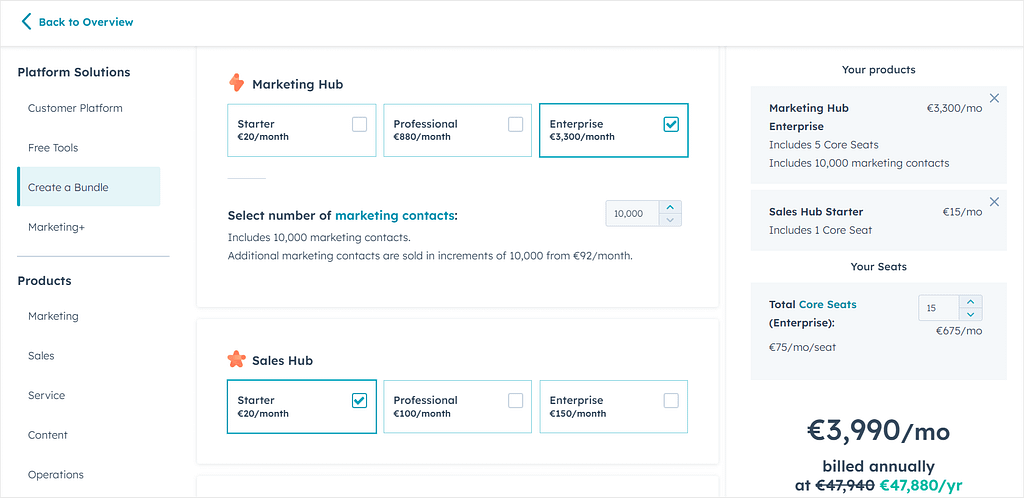Viewport: 1024px width, 498px height.
Task: Open Marketing+ in sidebar
Action: 57,227
